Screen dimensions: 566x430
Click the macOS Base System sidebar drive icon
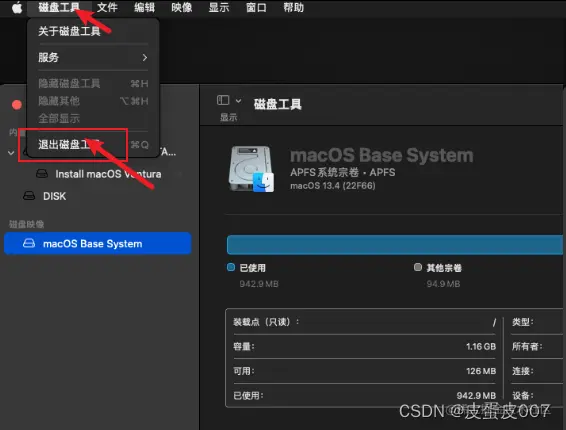point(29,243)
